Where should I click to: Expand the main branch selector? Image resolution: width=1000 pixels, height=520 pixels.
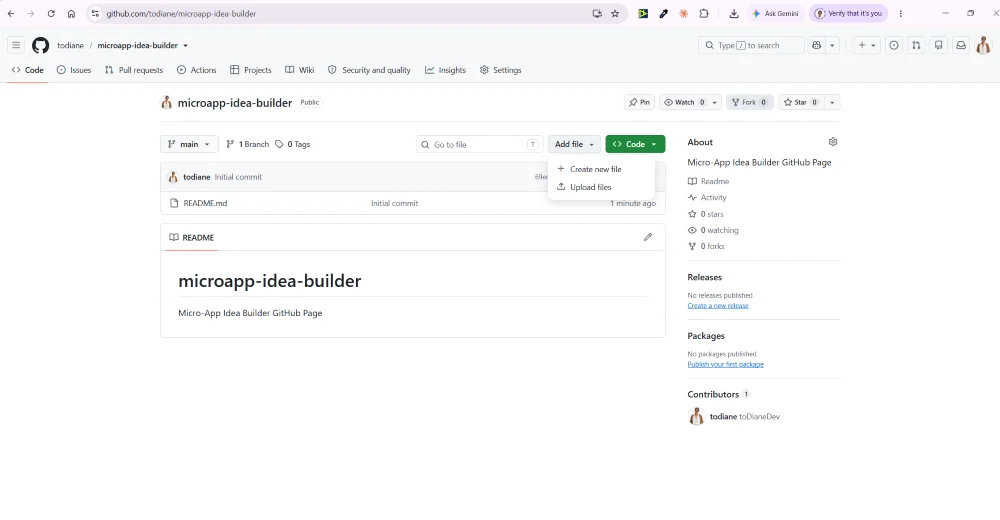[x=189, y=144]
